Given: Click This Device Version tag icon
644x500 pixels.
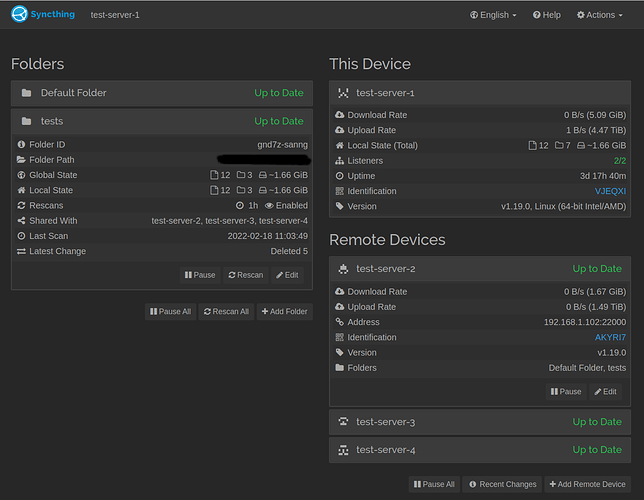Looking at the screenshot, I should point(340,206).
